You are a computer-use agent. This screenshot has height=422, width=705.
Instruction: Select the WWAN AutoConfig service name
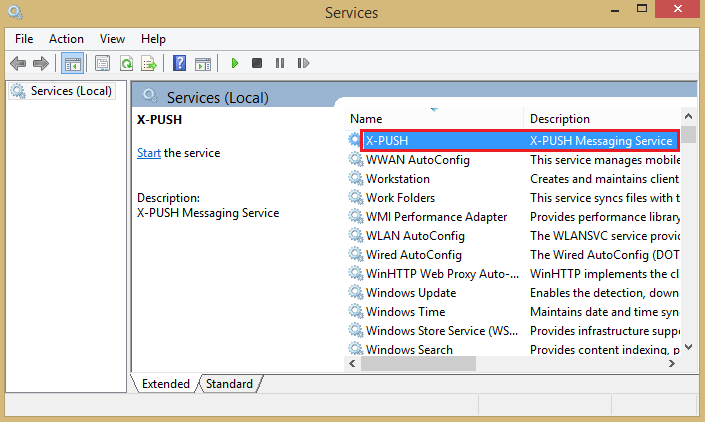418,160
